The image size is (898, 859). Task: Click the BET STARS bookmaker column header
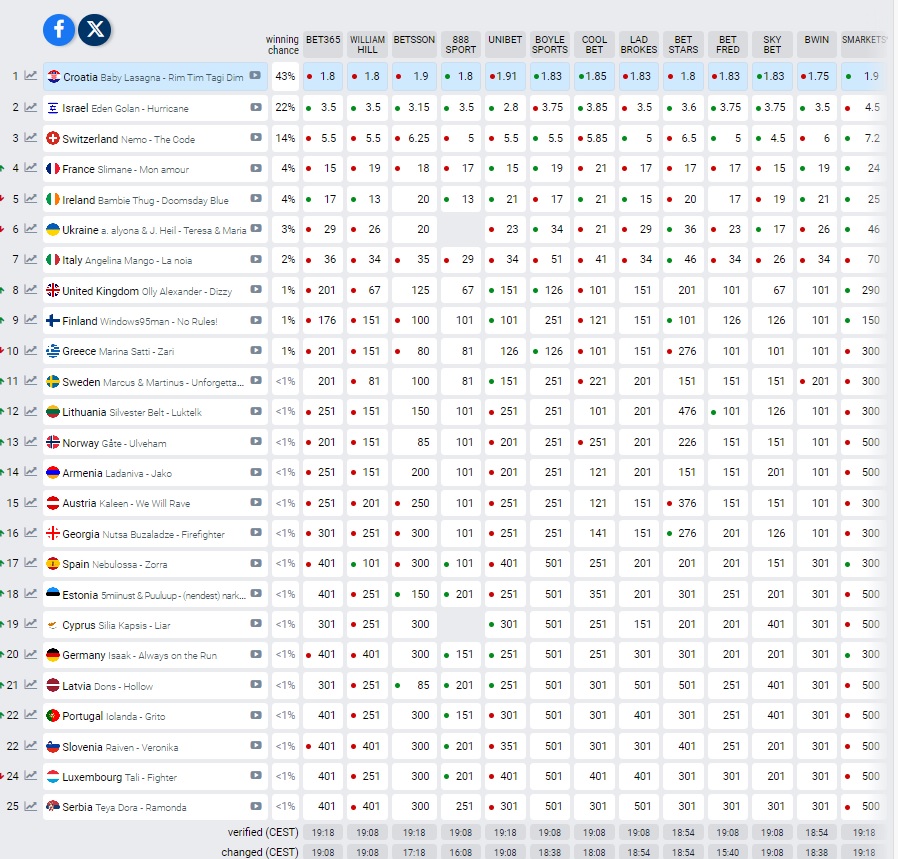pyautogui.click(x=683, y=44)
